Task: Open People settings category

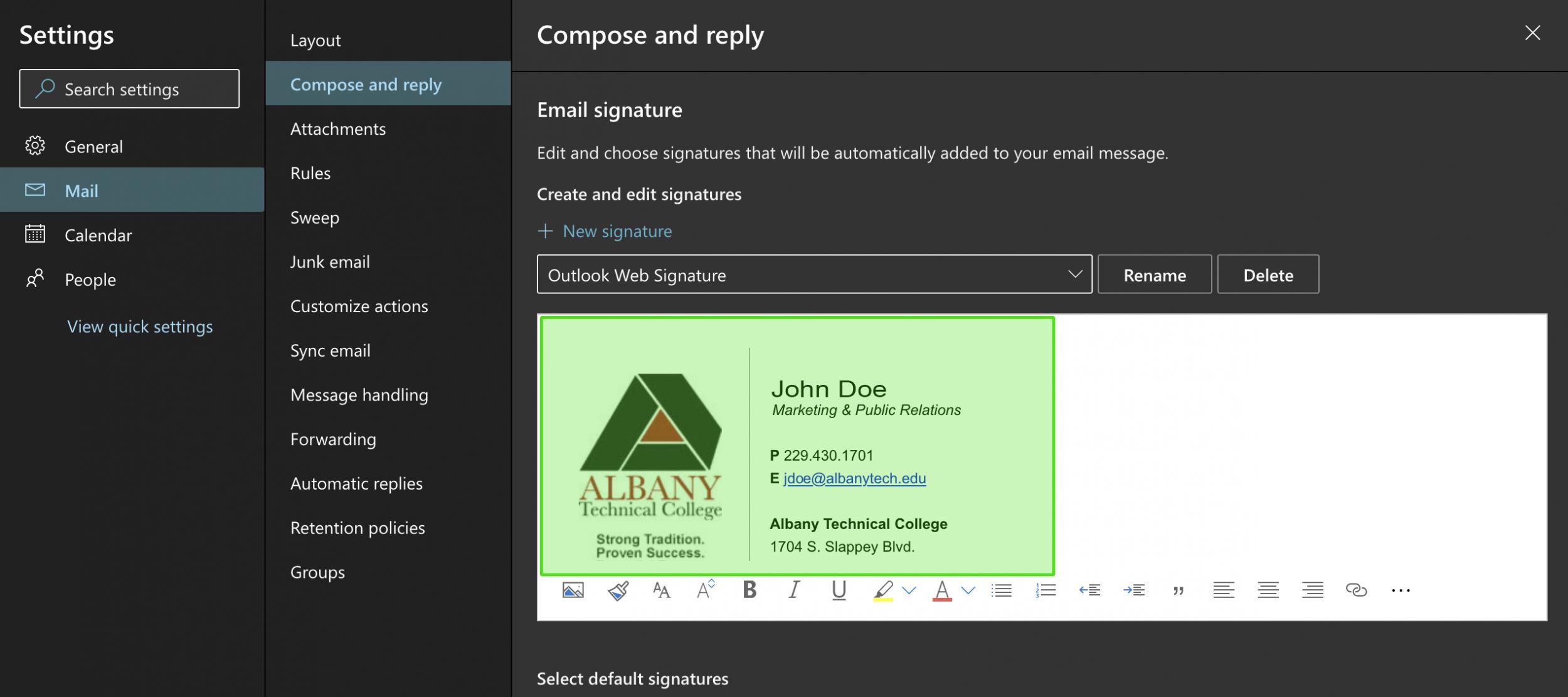Action: click(x=132, y=279)
